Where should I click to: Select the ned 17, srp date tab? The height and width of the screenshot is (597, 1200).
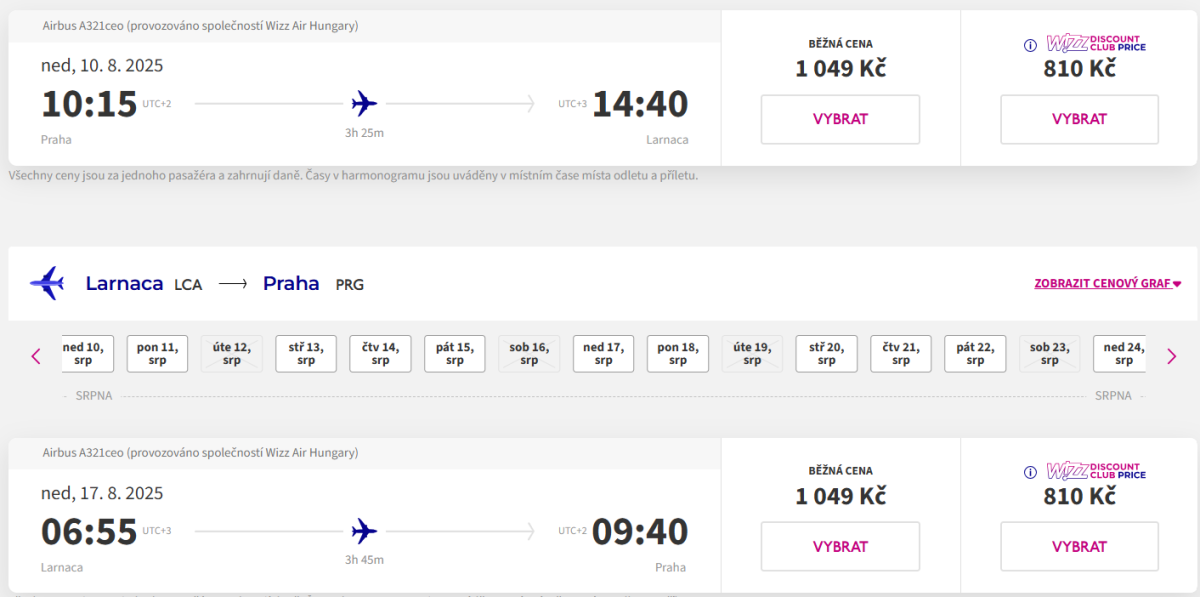(603, 354)
